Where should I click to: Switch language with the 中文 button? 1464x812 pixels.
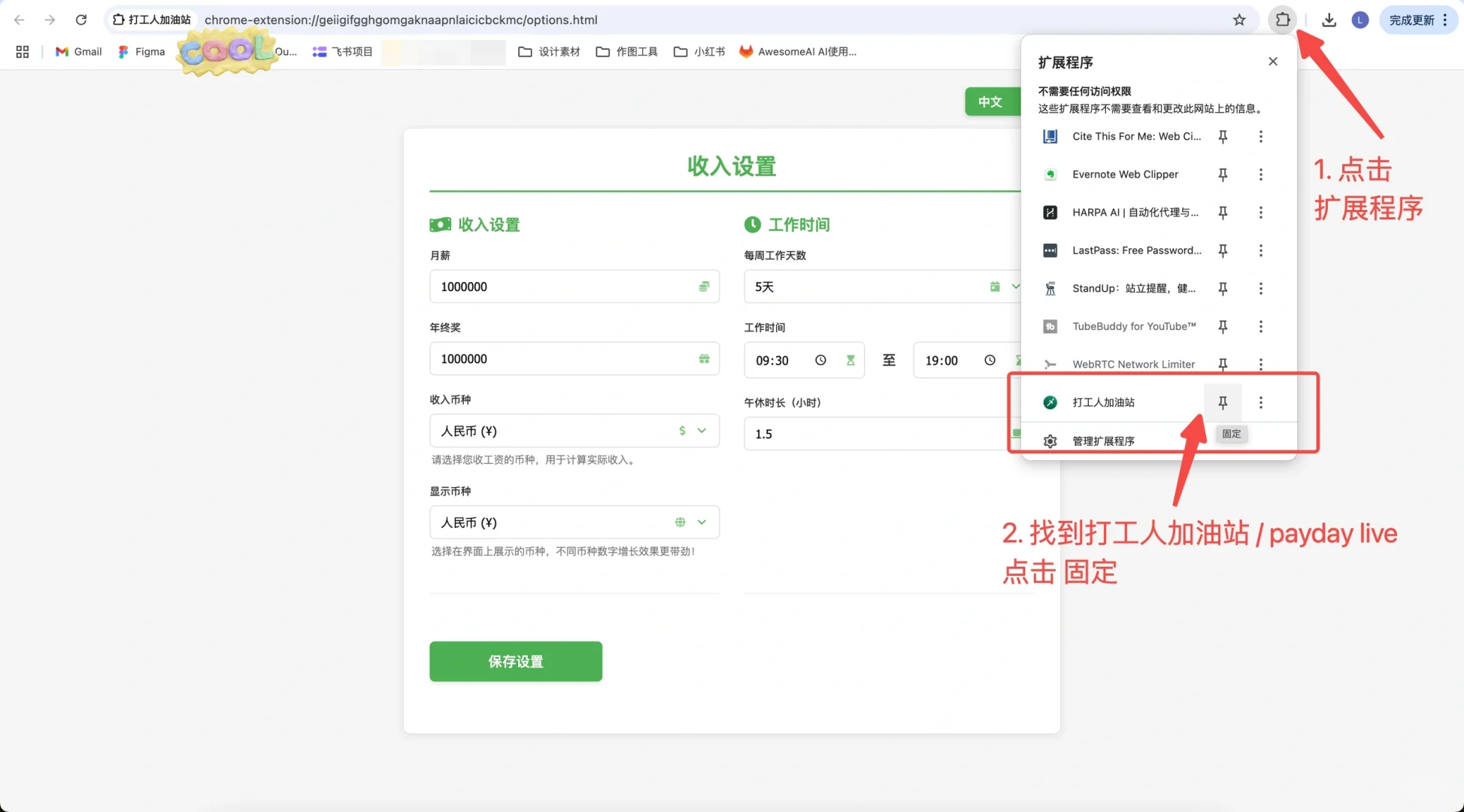pos(991,101)
